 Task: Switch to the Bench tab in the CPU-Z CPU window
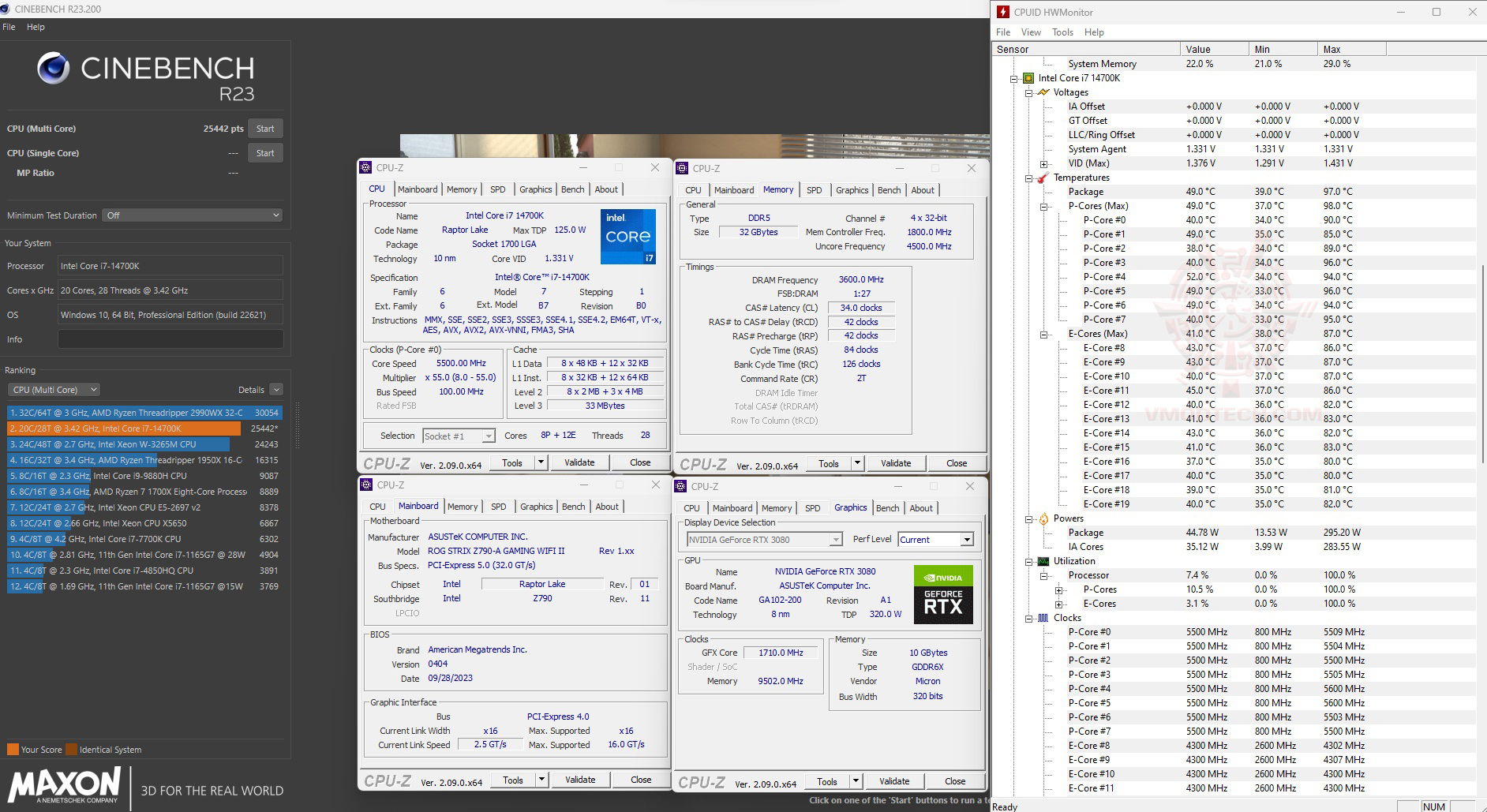(572, 189)
